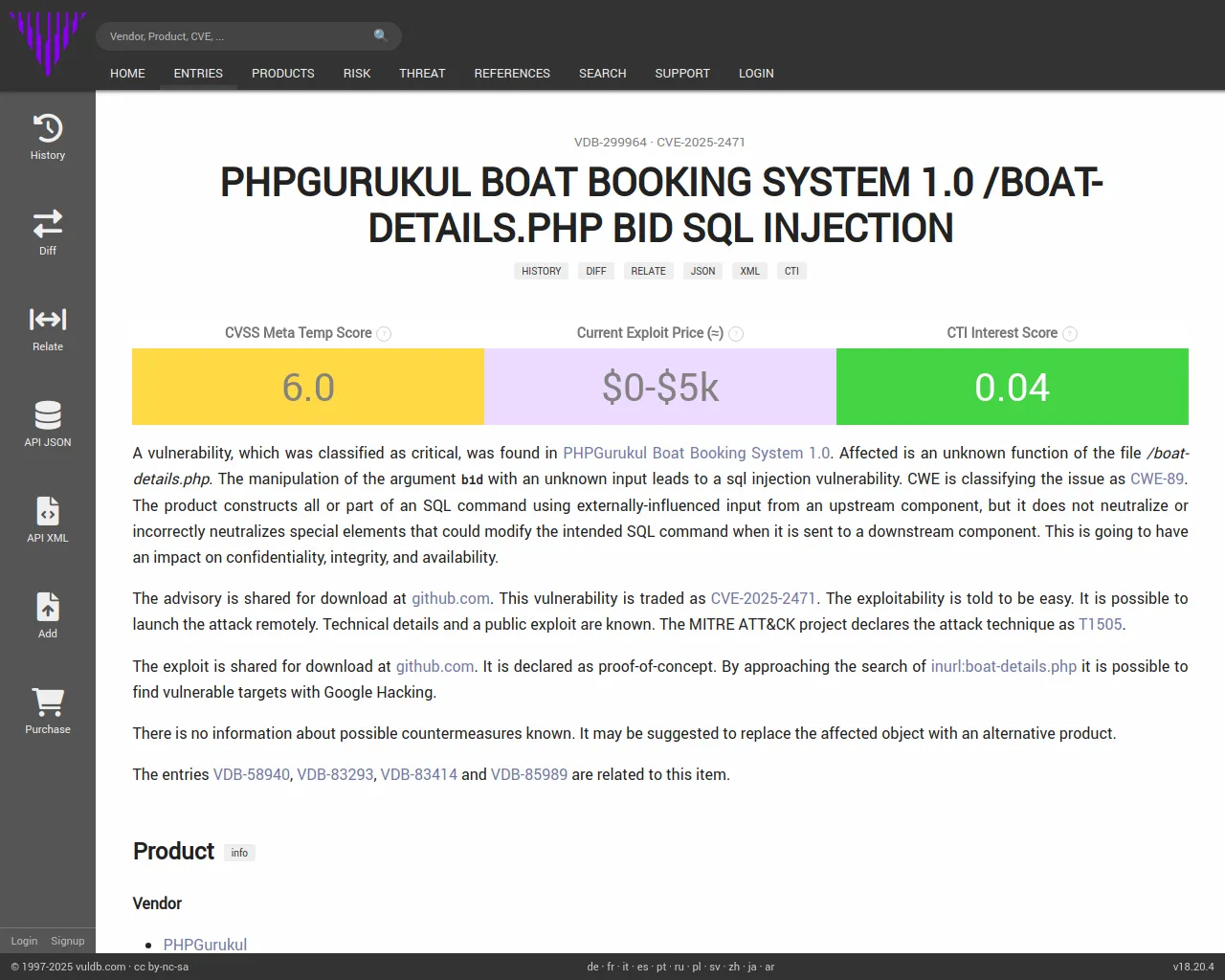Open the SUPPORT menu item

click(x=682, y=73)
